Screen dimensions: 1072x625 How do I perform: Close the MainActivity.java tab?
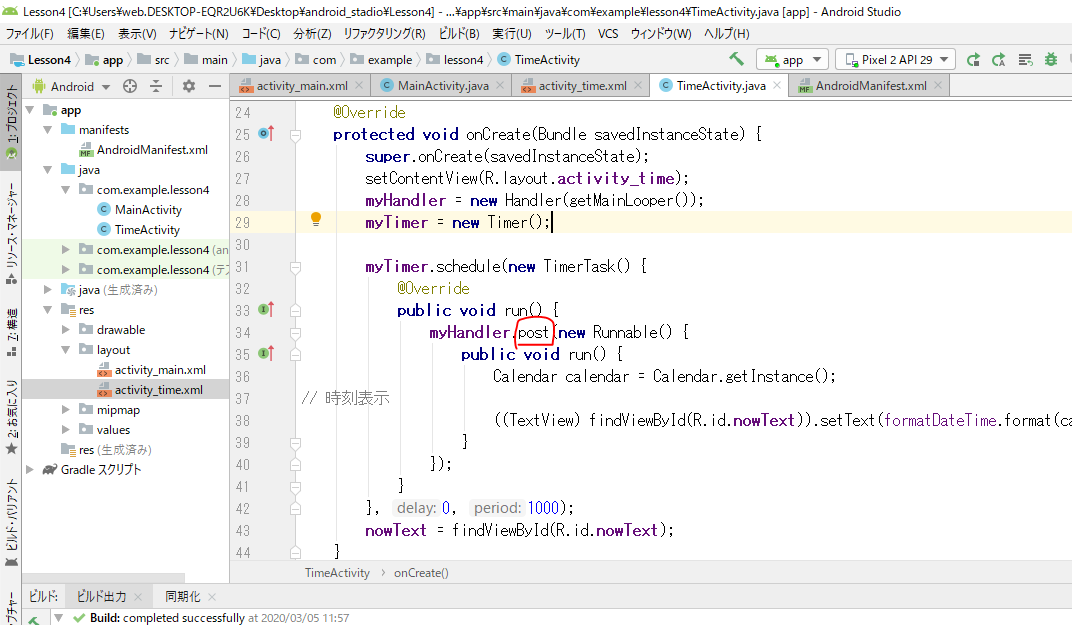point(500,85)
